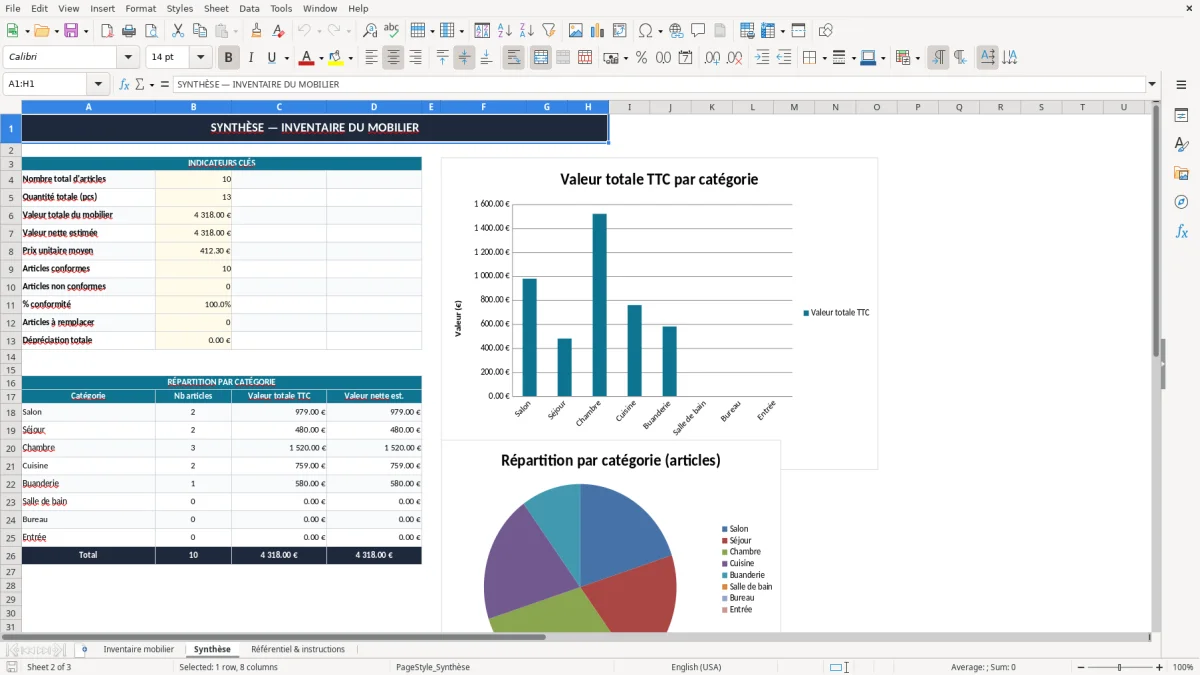Image resolution: width=1200 pixels, height=675 pixels.
Task: Open sidebar Properties panel
Action: pos(1181,116)
